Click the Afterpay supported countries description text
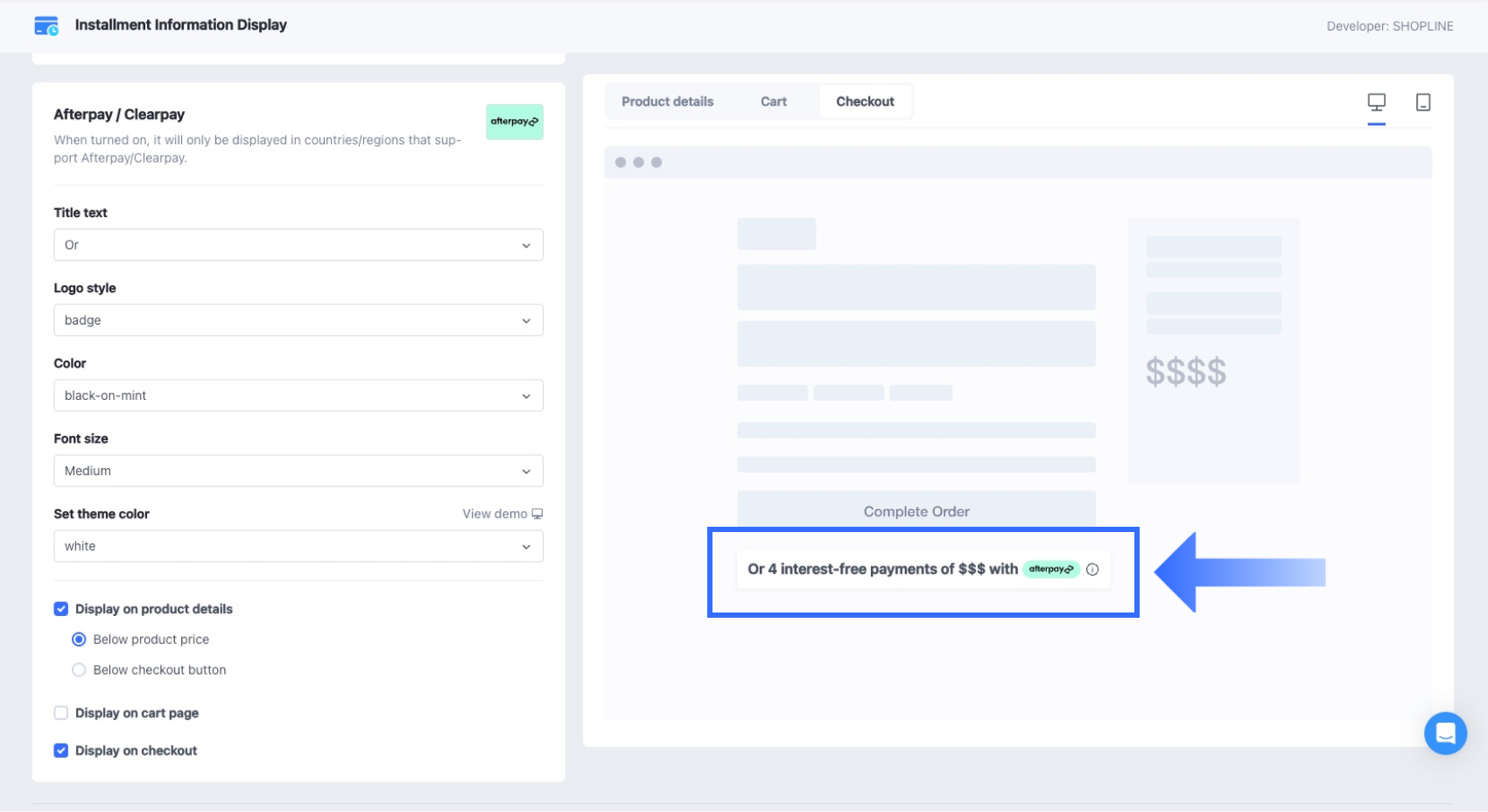Screen dimensions: 1488x812 [257, 149]
